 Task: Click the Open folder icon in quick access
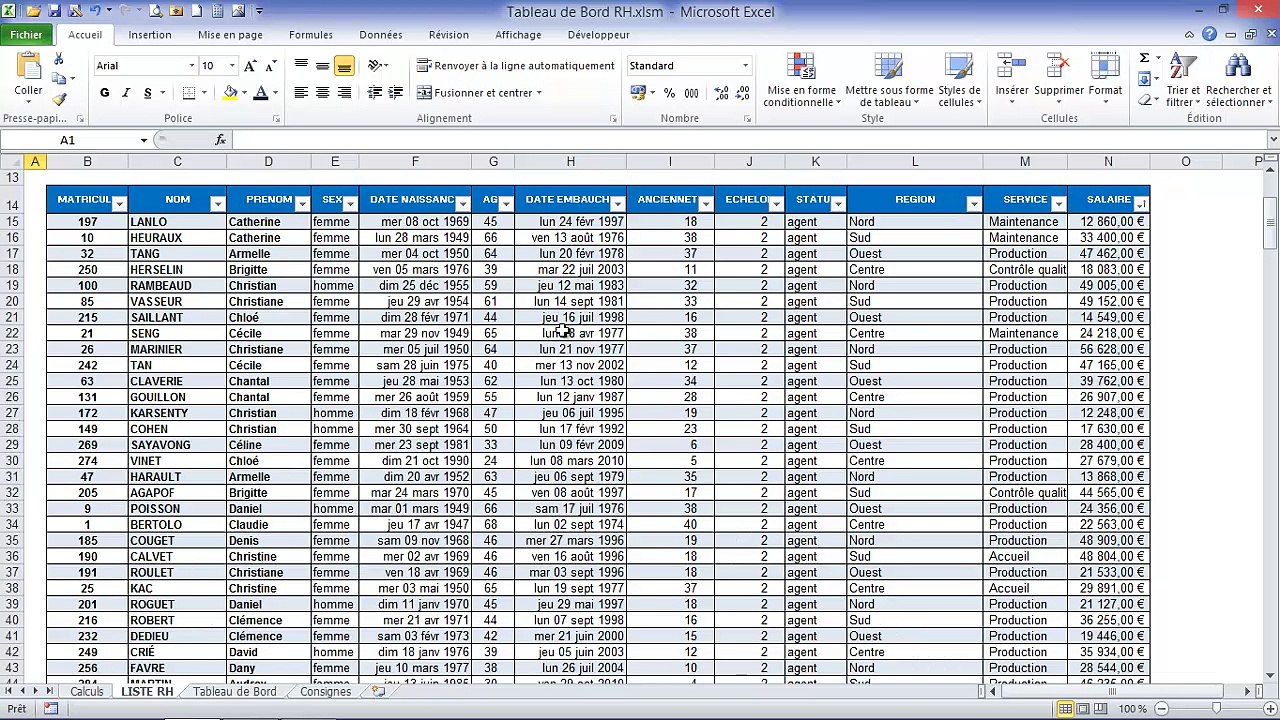(x=33, y=11)
